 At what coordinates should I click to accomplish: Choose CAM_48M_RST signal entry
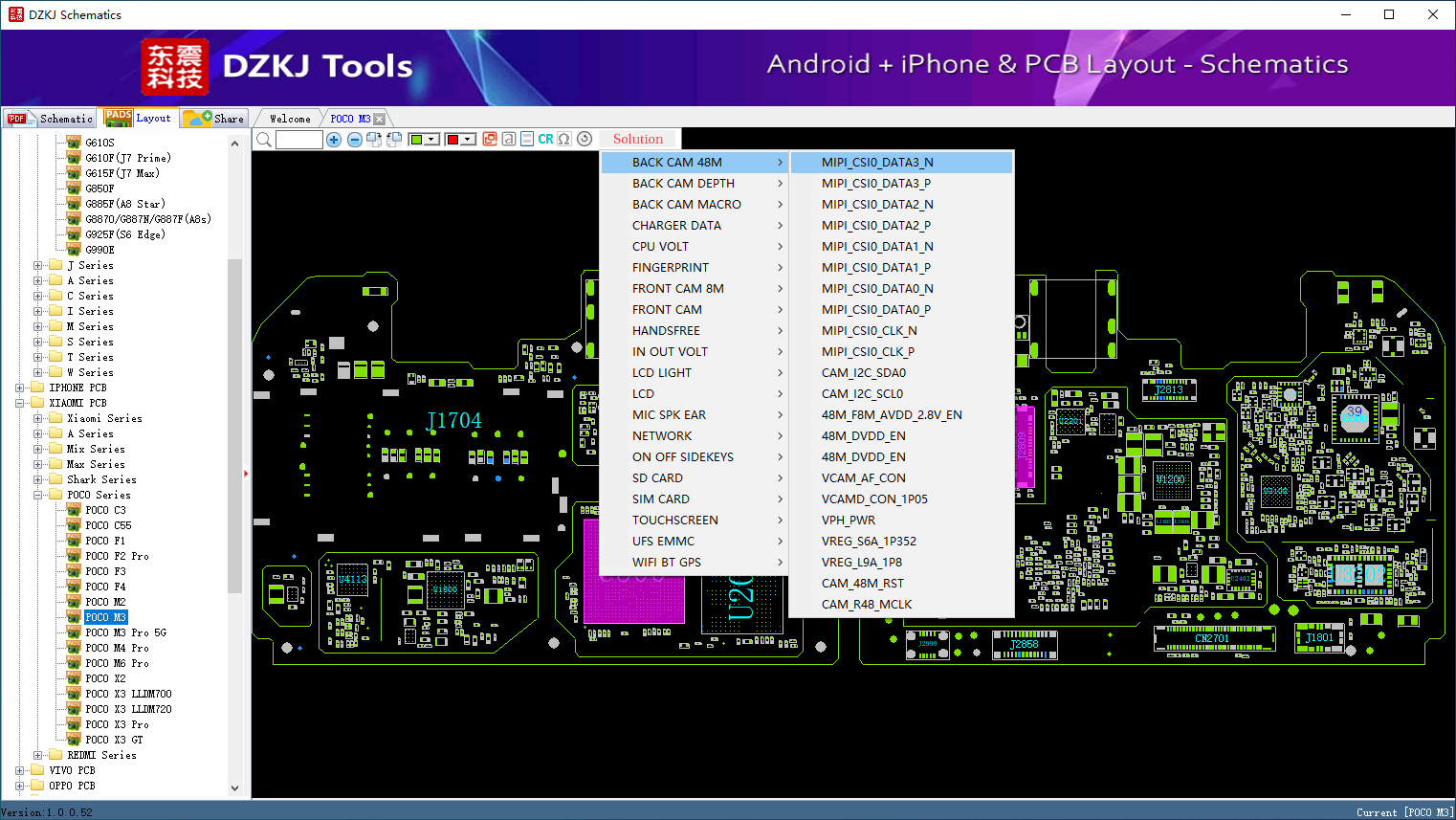[902, 584]
